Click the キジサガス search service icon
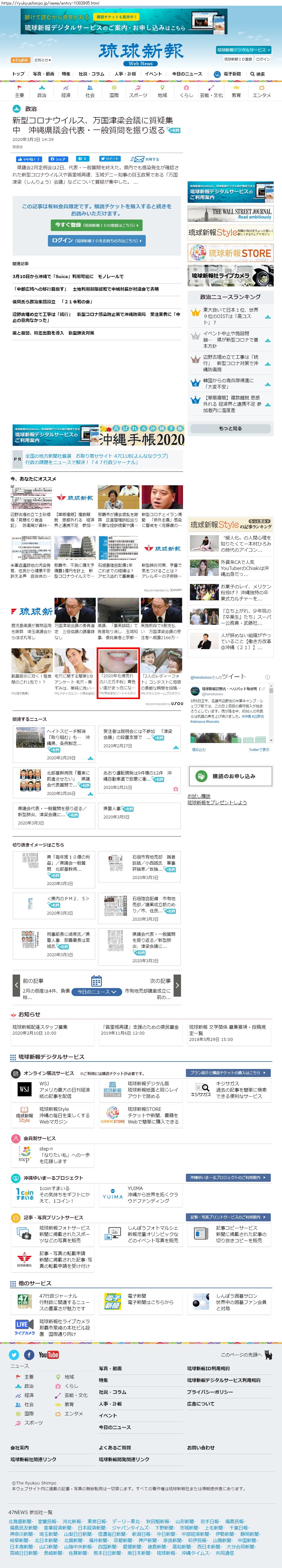 (x=201, y=1090)
